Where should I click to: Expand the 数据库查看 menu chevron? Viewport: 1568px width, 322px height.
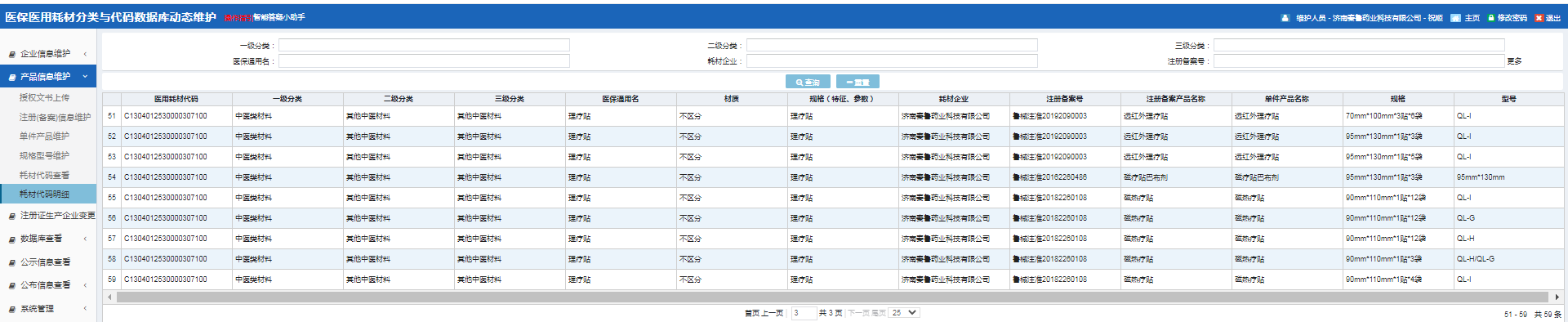(x=85, y=239)
